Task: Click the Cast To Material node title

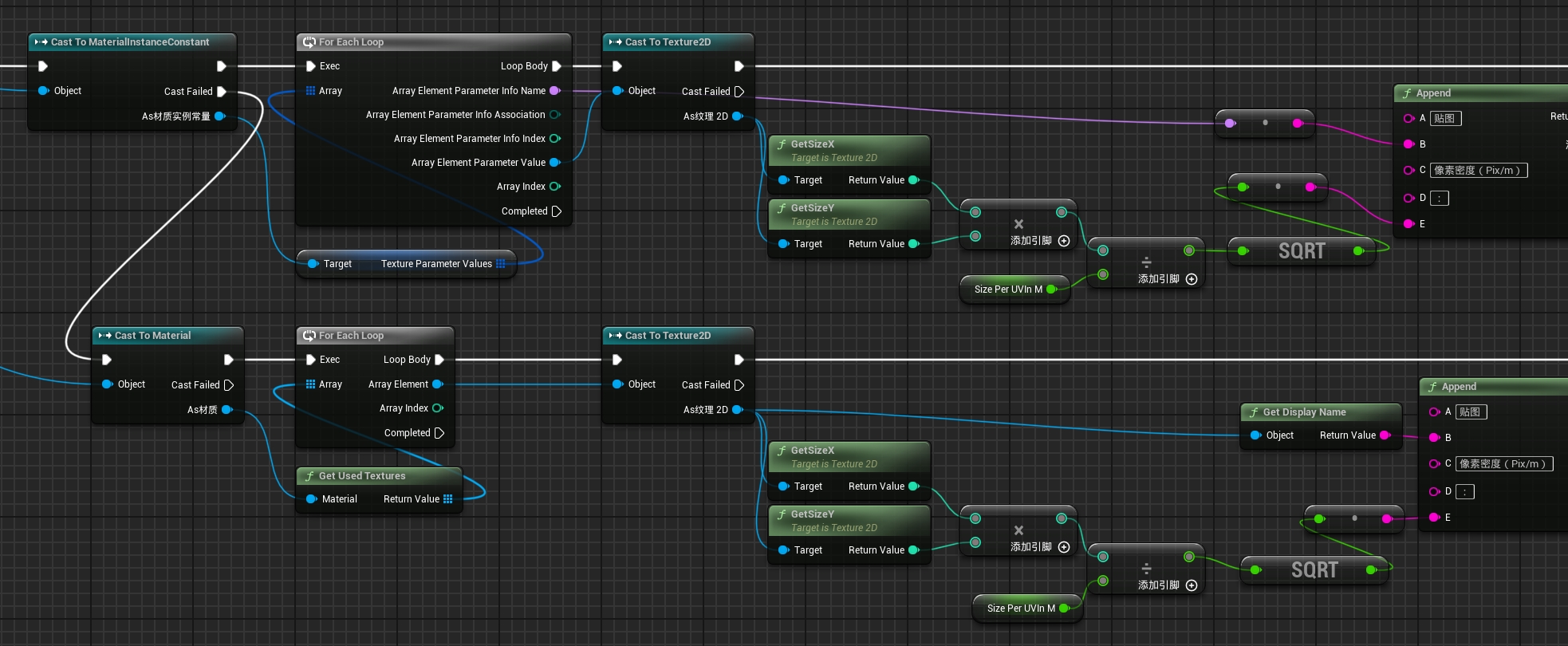Action: pos(152,336)
